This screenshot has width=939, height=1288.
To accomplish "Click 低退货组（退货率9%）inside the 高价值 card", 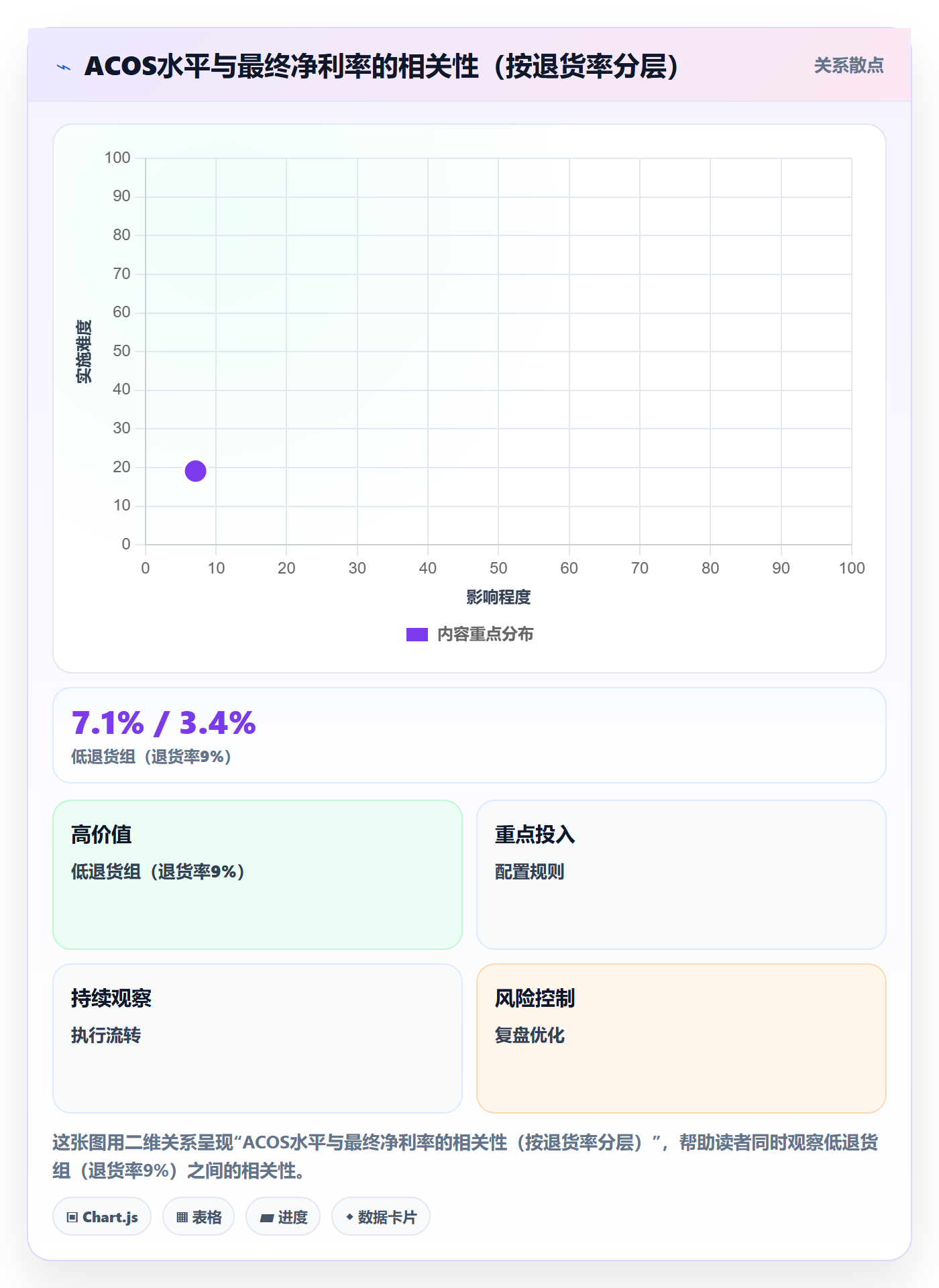I will (158, 871).
